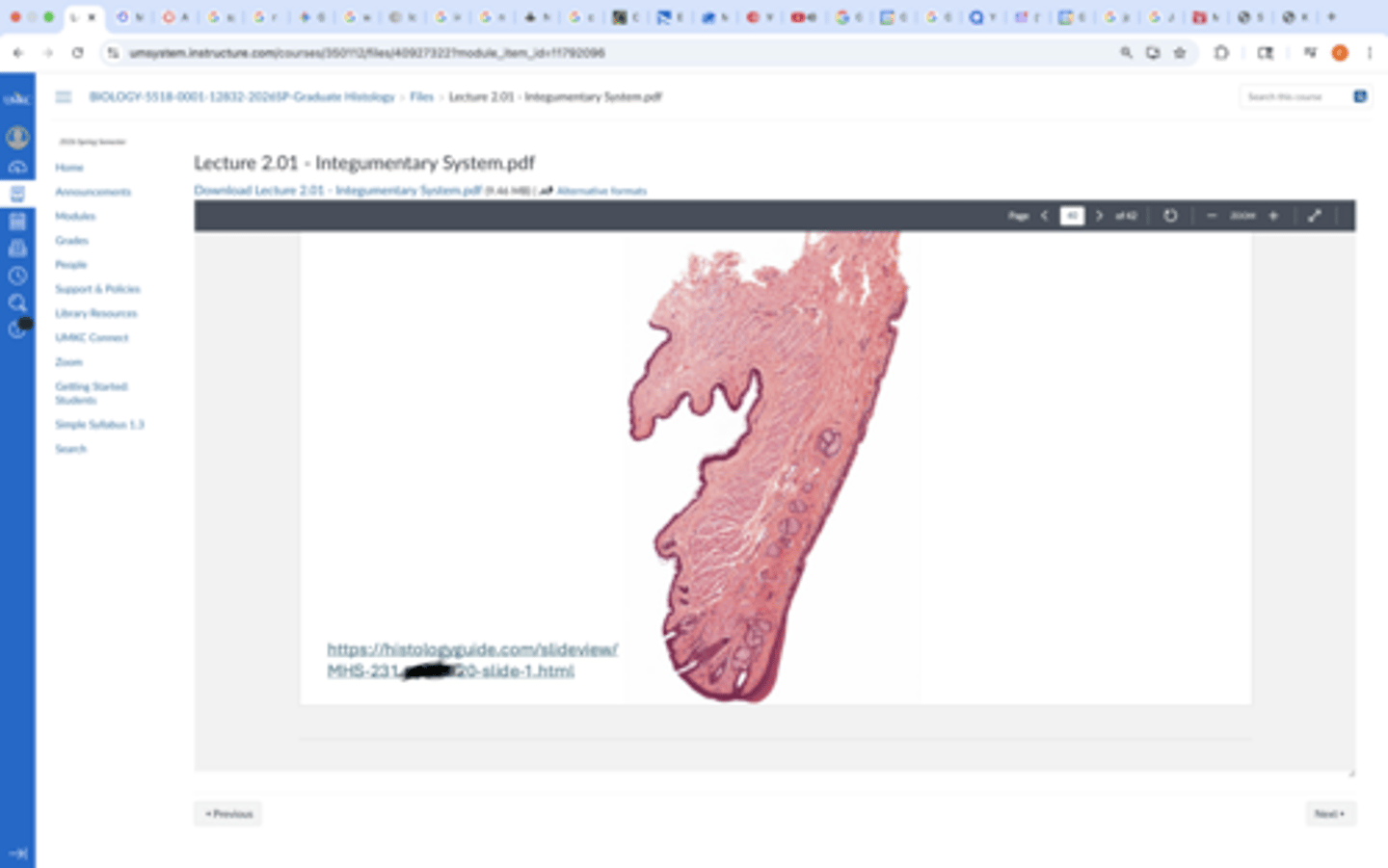1388x868 pixels.
Task: Open Getting Started: Students link
Action: click(x=92, y=393)
